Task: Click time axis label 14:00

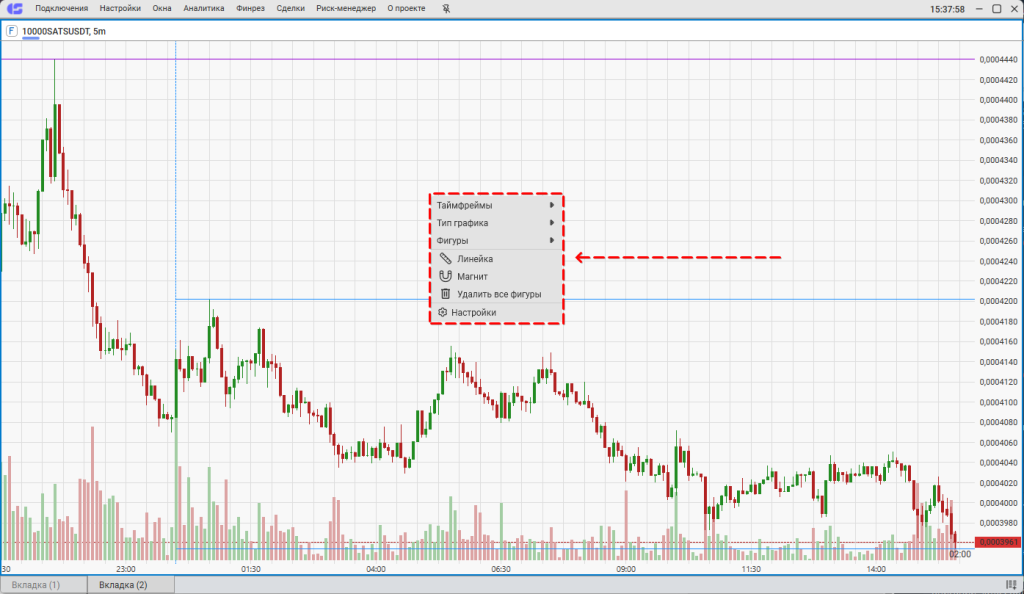Action: (x=876, y=569)
